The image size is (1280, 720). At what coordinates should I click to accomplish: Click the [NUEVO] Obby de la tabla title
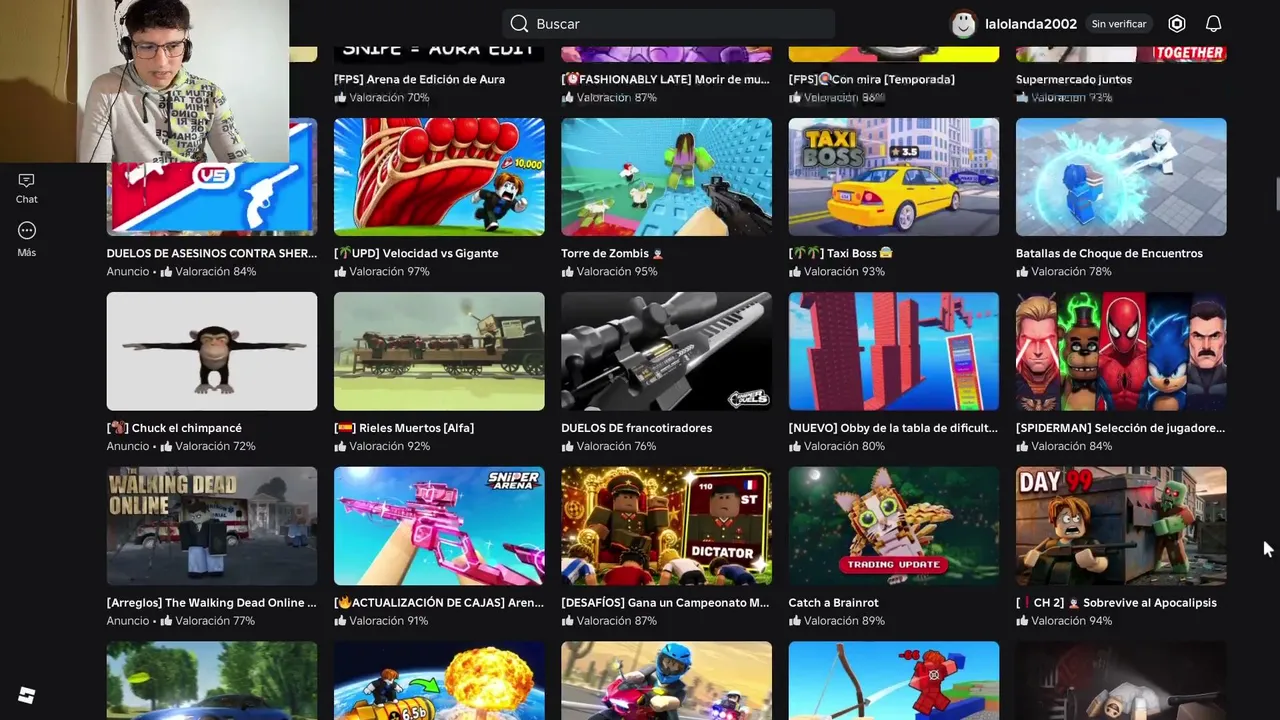(x=893, y=428)
